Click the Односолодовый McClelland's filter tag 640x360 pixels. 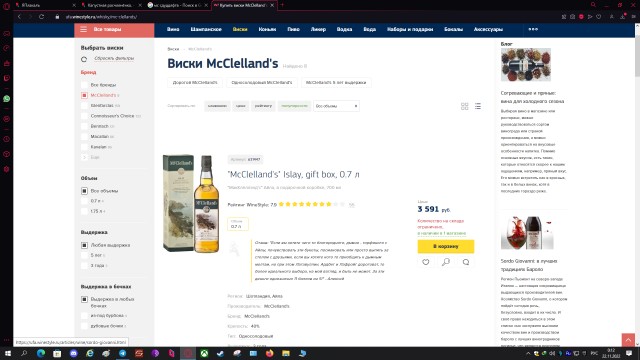coord(262,82)
